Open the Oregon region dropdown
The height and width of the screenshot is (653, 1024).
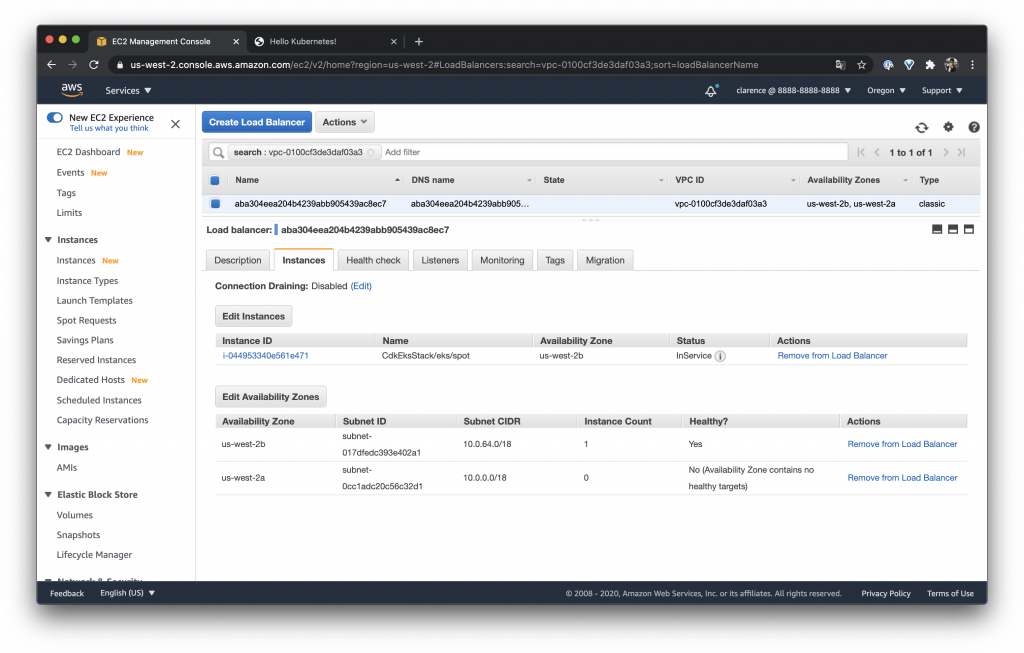[x=886, y=91]
